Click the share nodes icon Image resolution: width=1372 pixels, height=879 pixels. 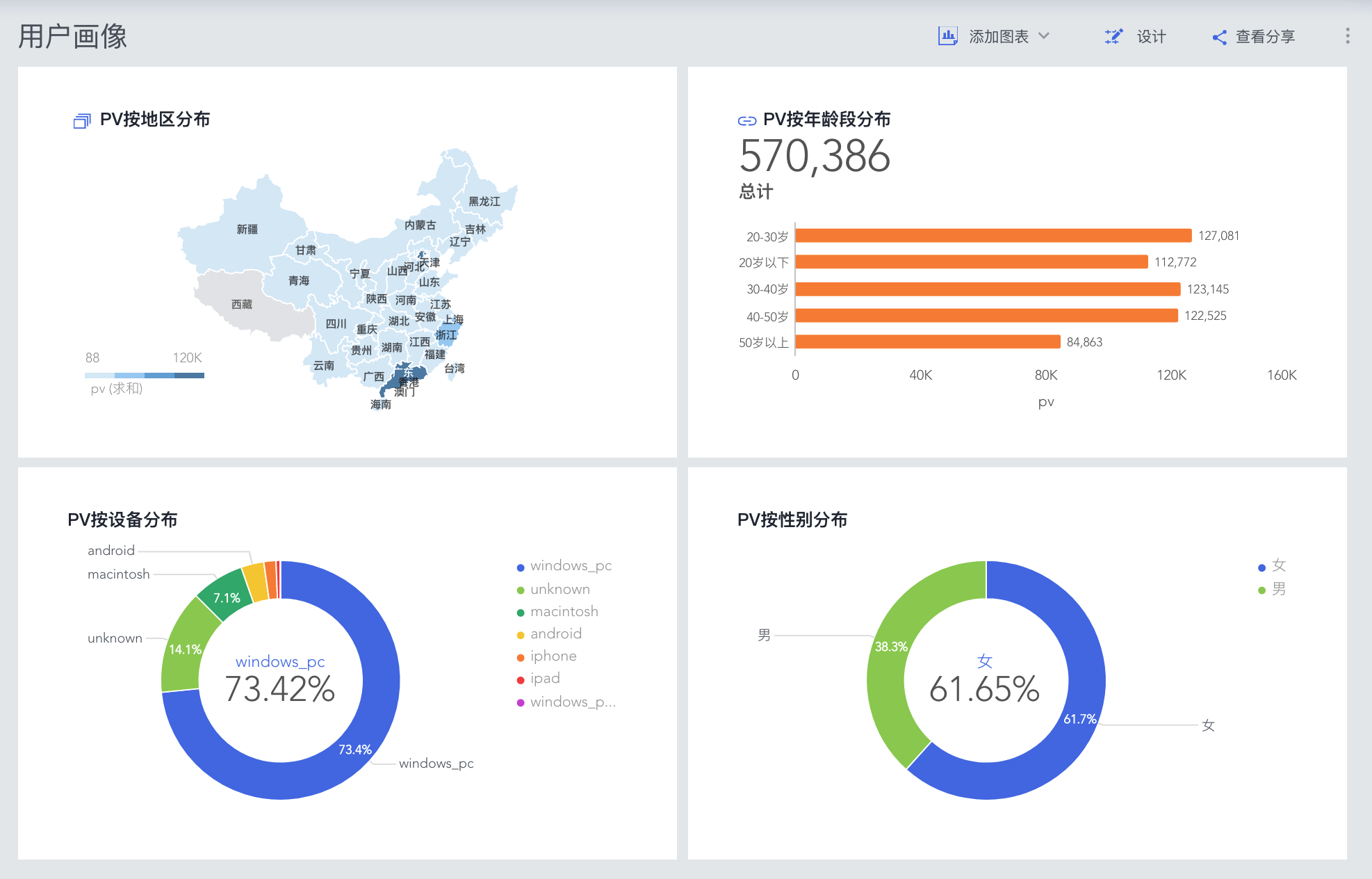click(x=1219, y=38)
